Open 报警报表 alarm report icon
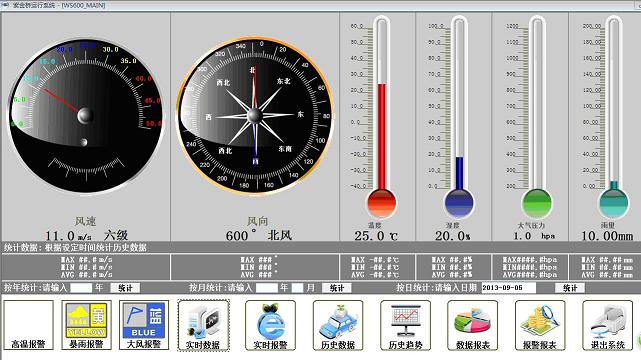 (540, 325)
